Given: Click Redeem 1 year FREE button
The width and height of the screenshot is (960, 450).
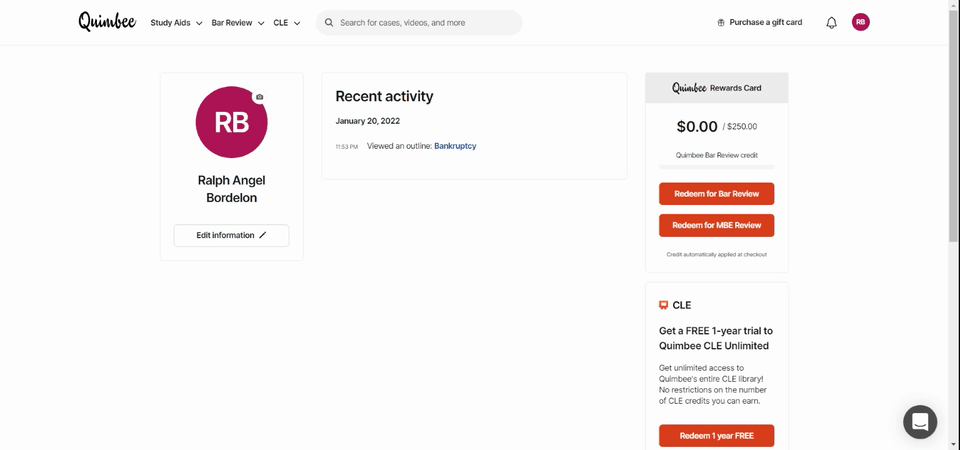Looking at the screenshot, I should pyautogui.click(x=716, y=436).
